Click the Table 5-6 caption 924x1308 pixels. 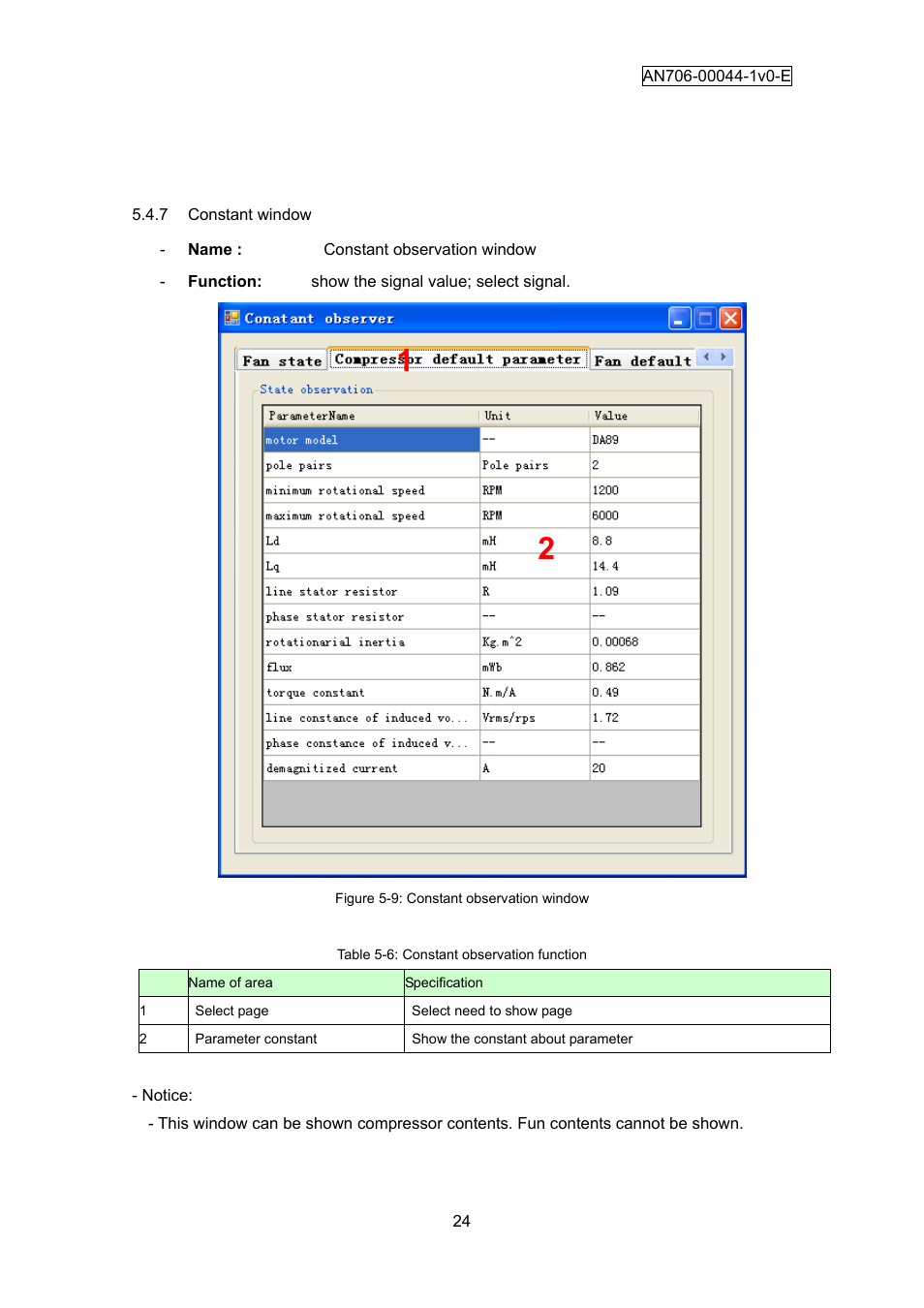click(462, 954)
